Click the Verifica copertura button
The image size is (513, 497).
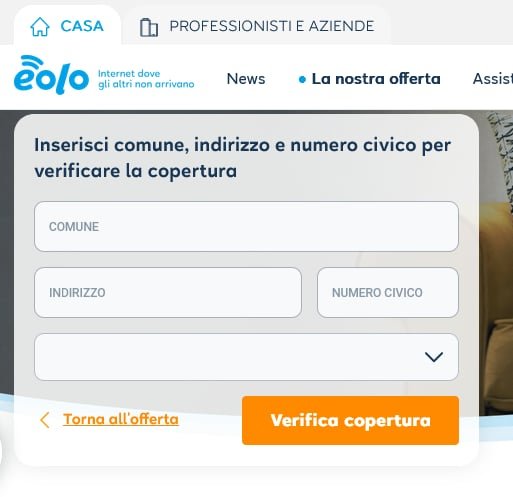tap(350, 420)
